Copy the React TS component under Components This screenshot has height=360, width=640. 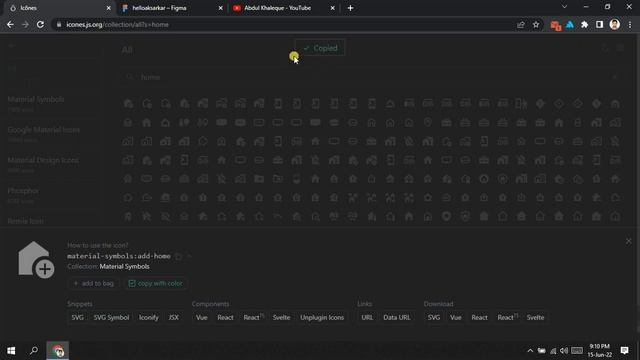point(253,318)
